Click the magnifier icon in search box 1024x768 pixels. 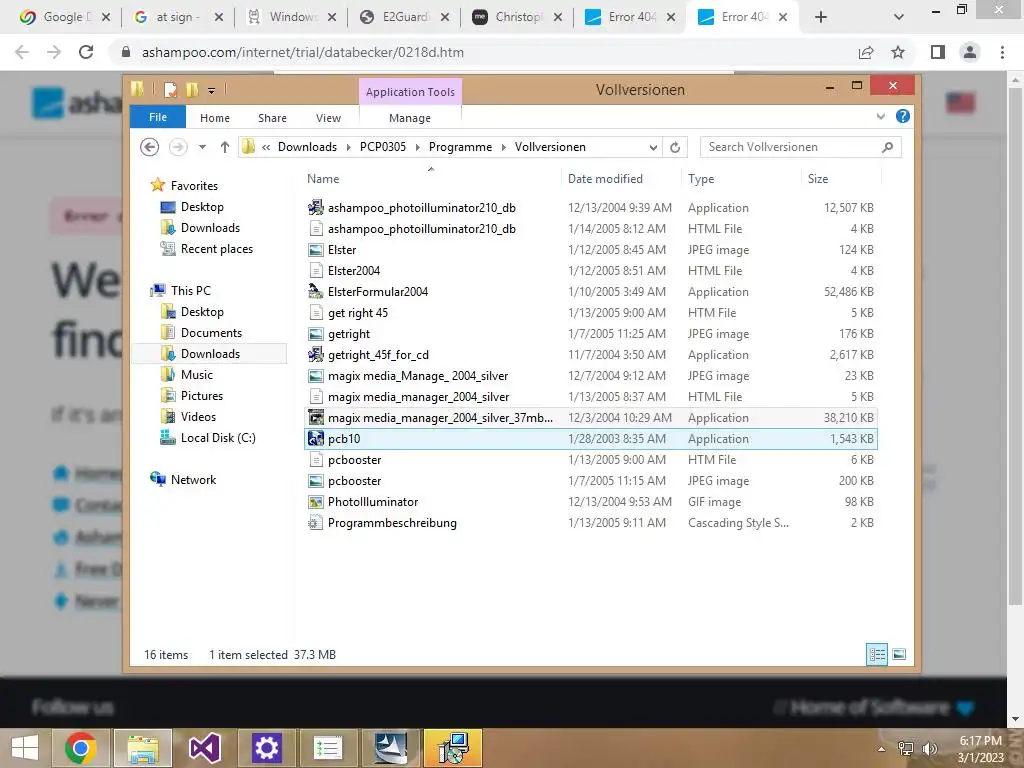887,147
